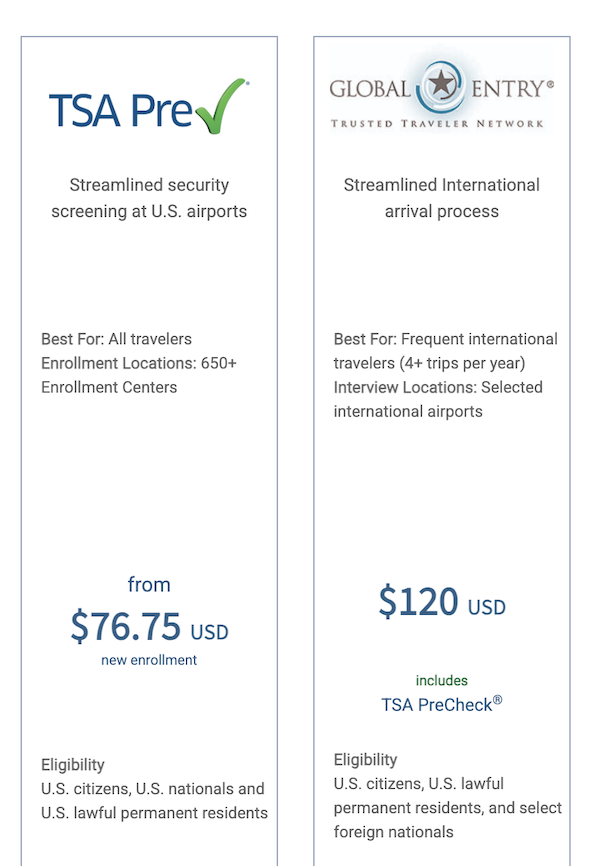Click Interview Locations: Selected airports text
The width and height of the screenshot is (600, 866).
click(438, 399)
